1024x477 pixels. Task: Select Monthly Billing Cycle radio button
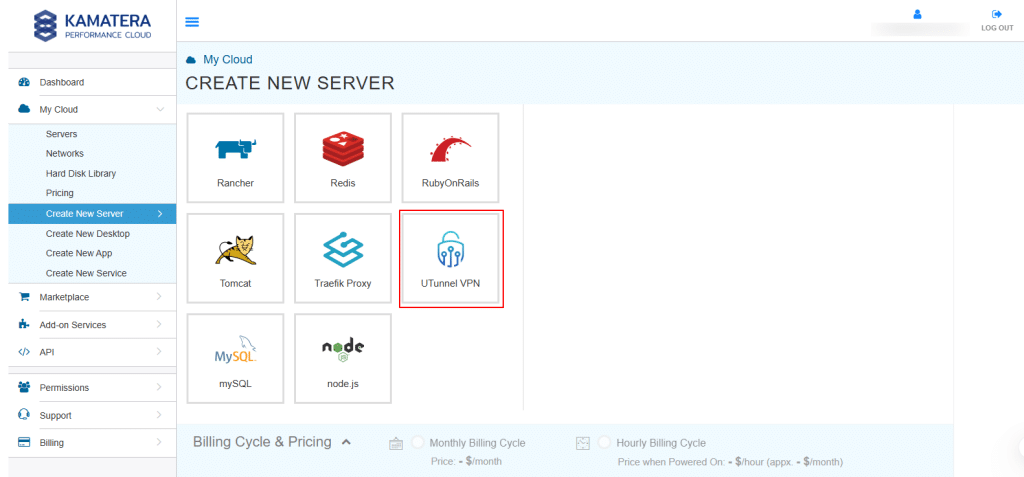(418, 442)
